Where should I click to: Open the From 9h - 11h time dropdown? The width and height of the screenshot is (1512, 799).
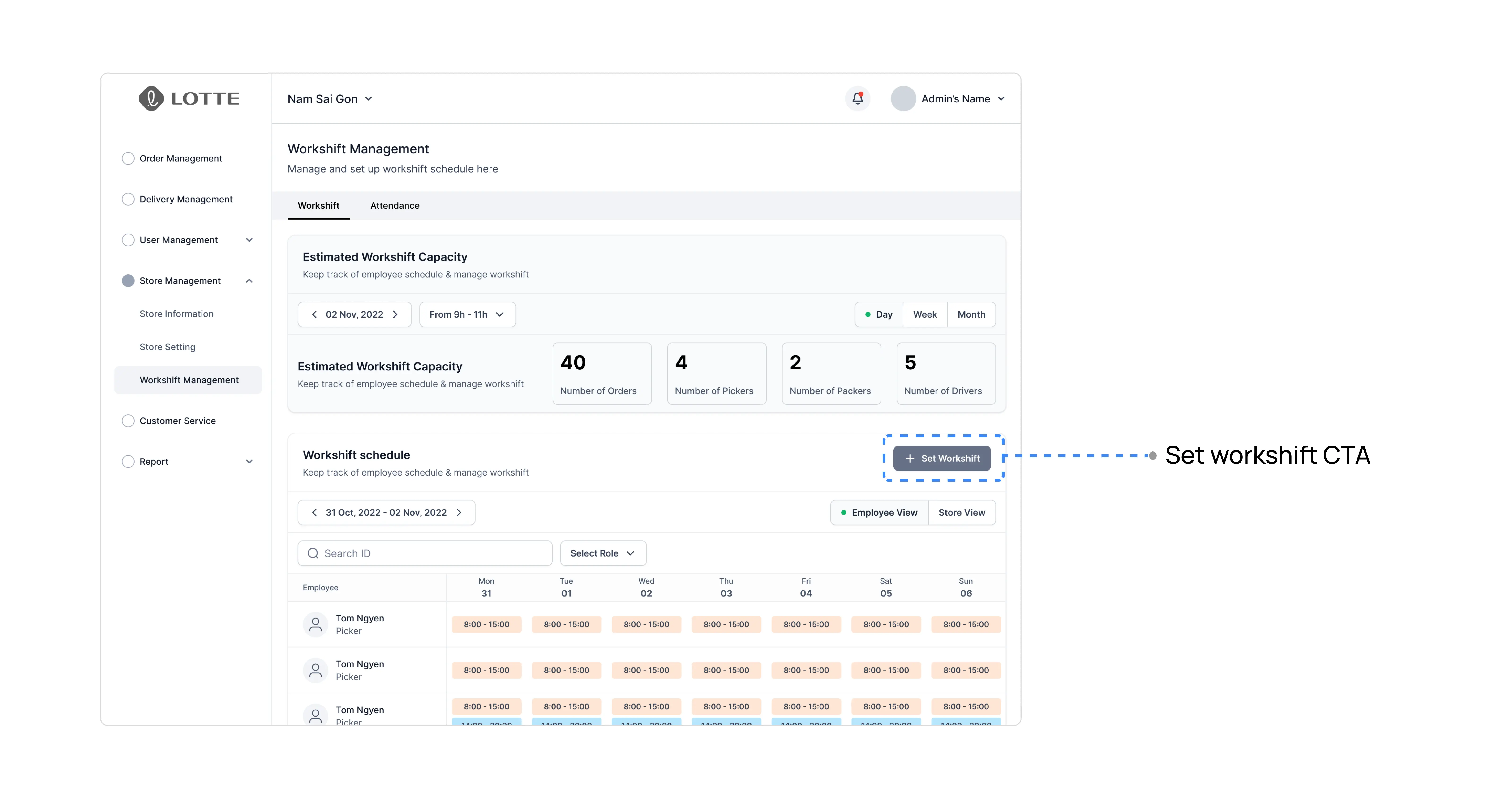[467, 314]
